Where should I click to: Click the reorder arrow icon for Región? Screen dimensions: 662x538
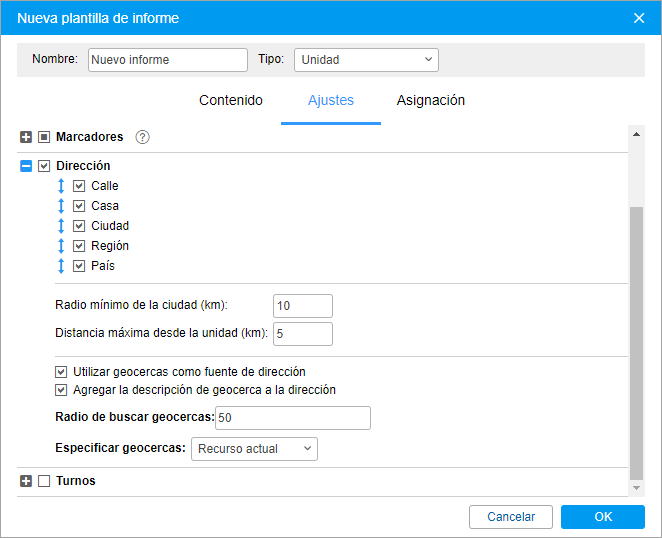[x=61, y=246]
